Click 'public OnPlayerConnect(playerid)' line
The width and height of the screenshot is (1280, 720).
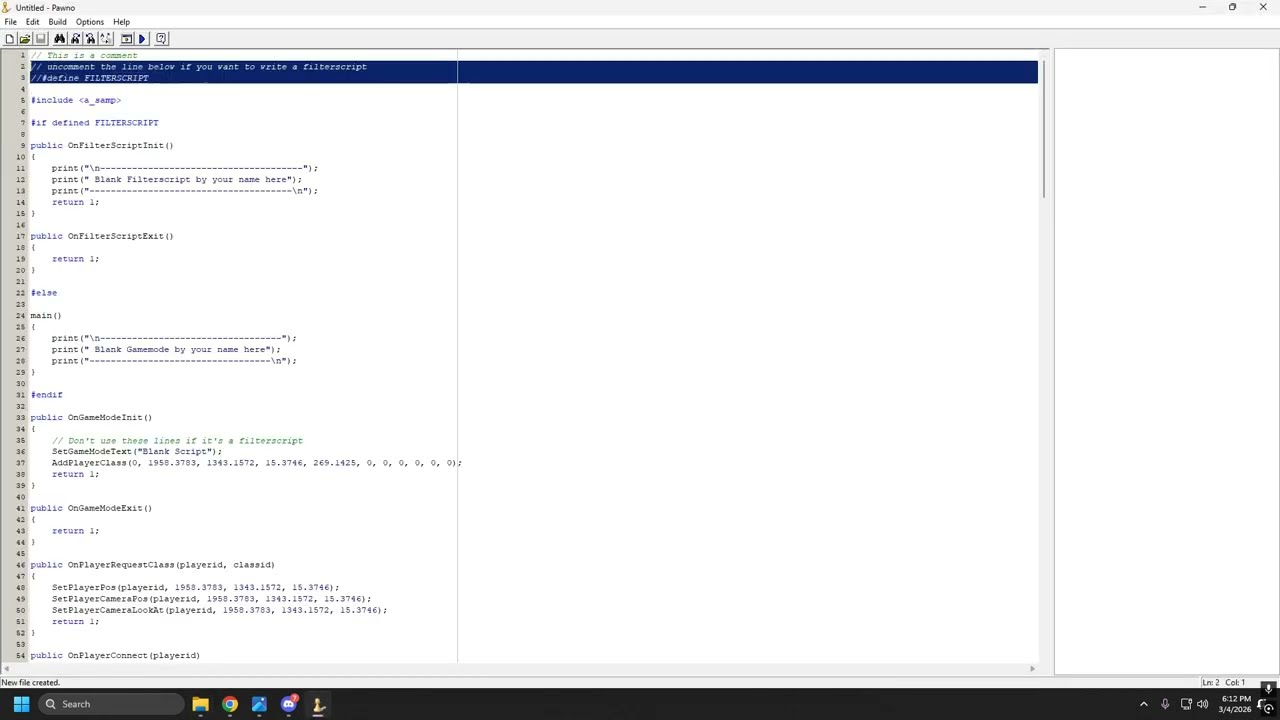click(x=115, y=656)
